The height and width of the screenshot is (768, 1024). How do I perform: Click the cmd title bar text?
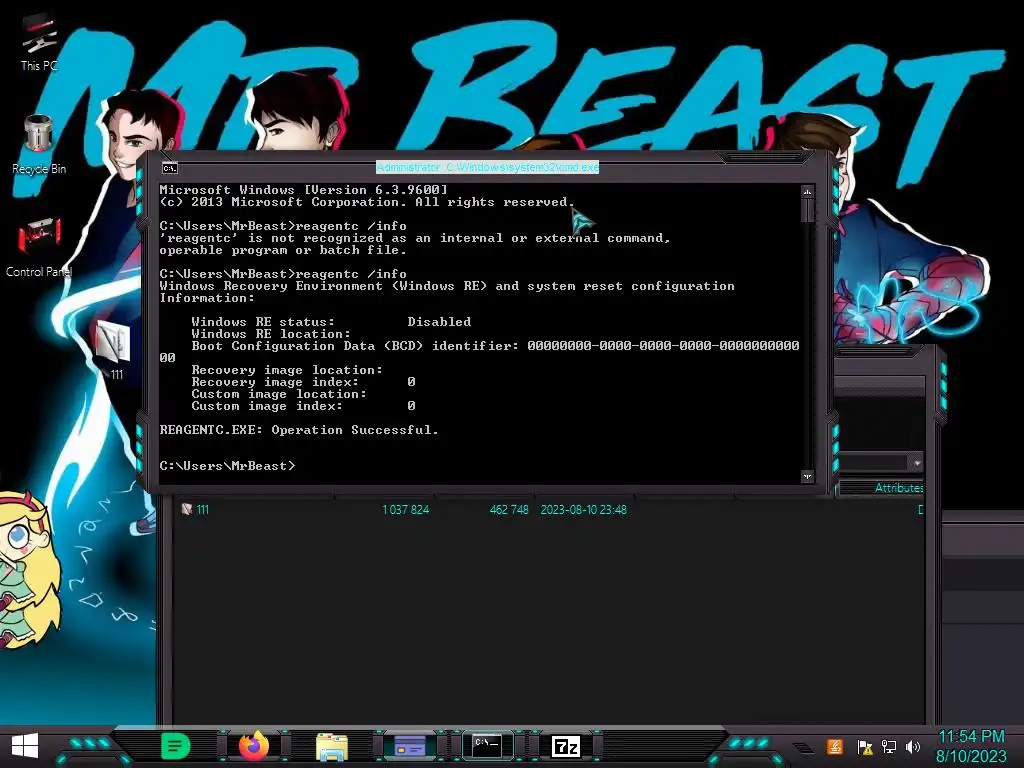pos(487,167)
